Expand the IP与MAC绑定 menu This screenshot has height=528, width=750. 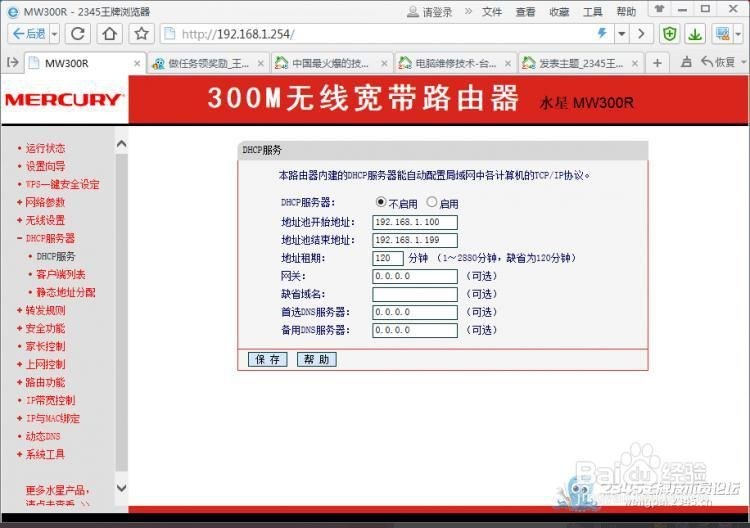coord(53,418)
